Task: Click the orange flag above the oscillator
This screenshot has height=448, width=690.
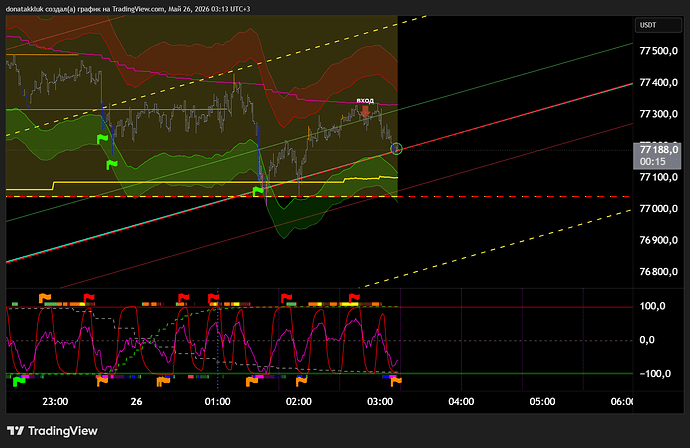Action: [x=44, y=298]
